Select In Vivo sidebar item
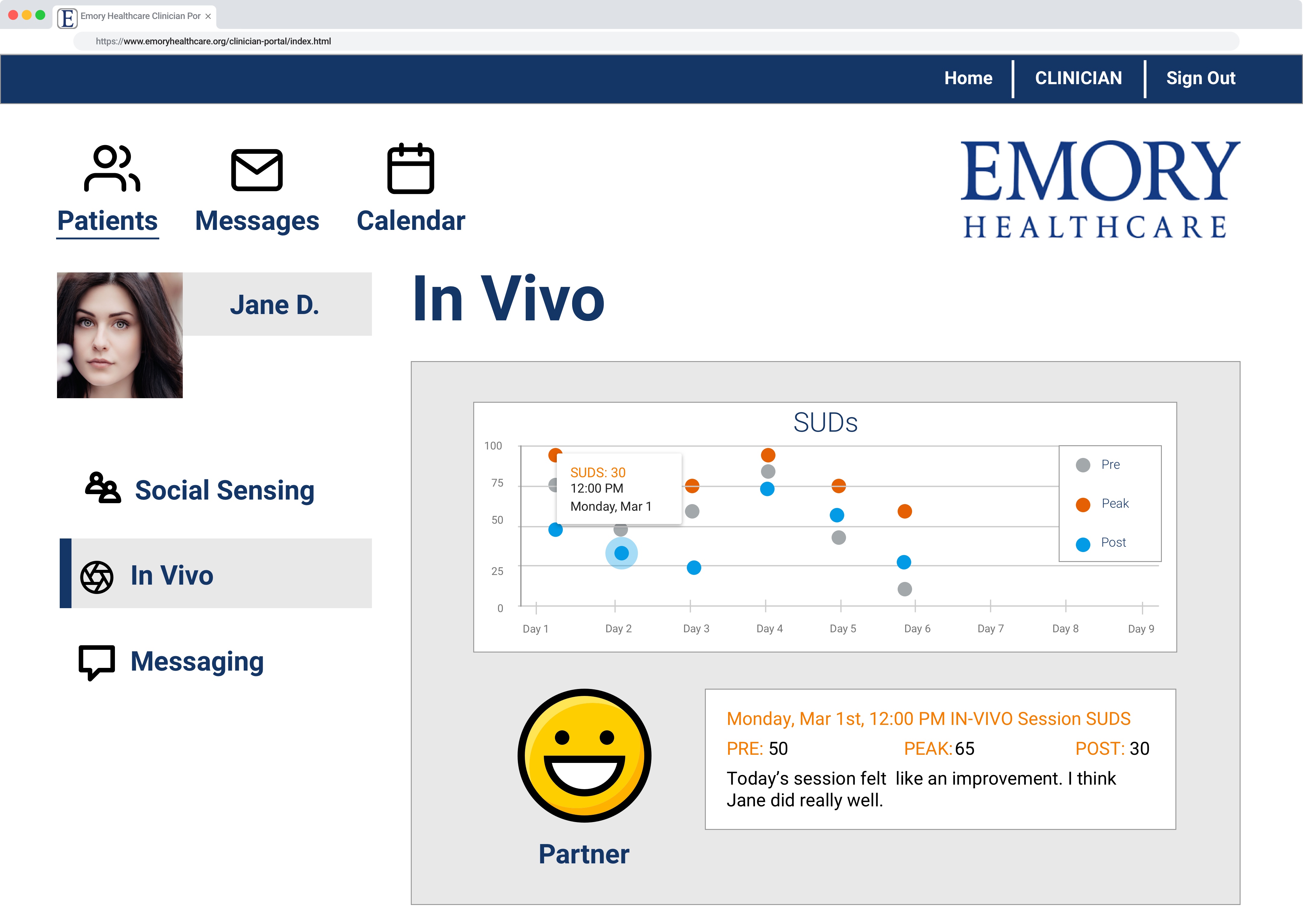 point(216,573)
